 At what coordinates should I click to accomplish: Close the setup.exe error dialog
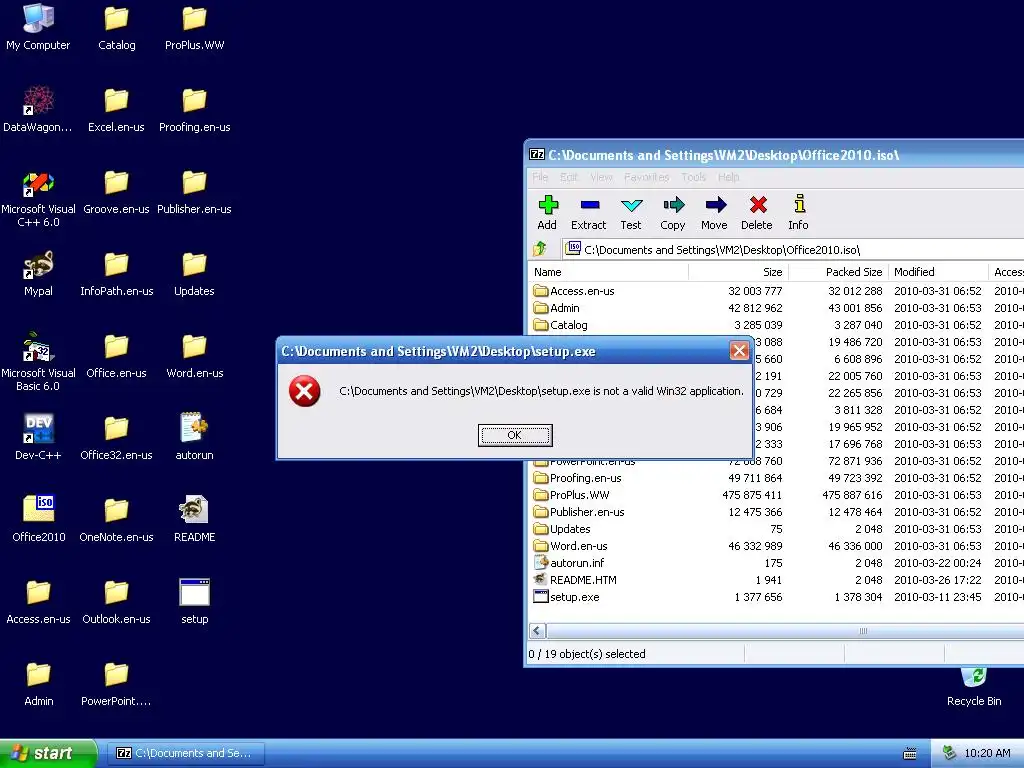pos(739,351)
